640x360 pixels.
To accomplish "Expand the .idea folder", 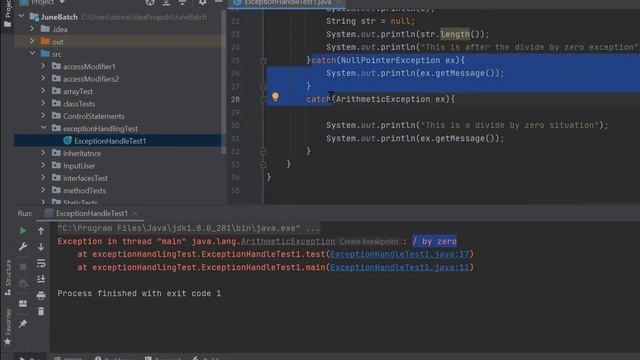I will [x=32, y=29].
